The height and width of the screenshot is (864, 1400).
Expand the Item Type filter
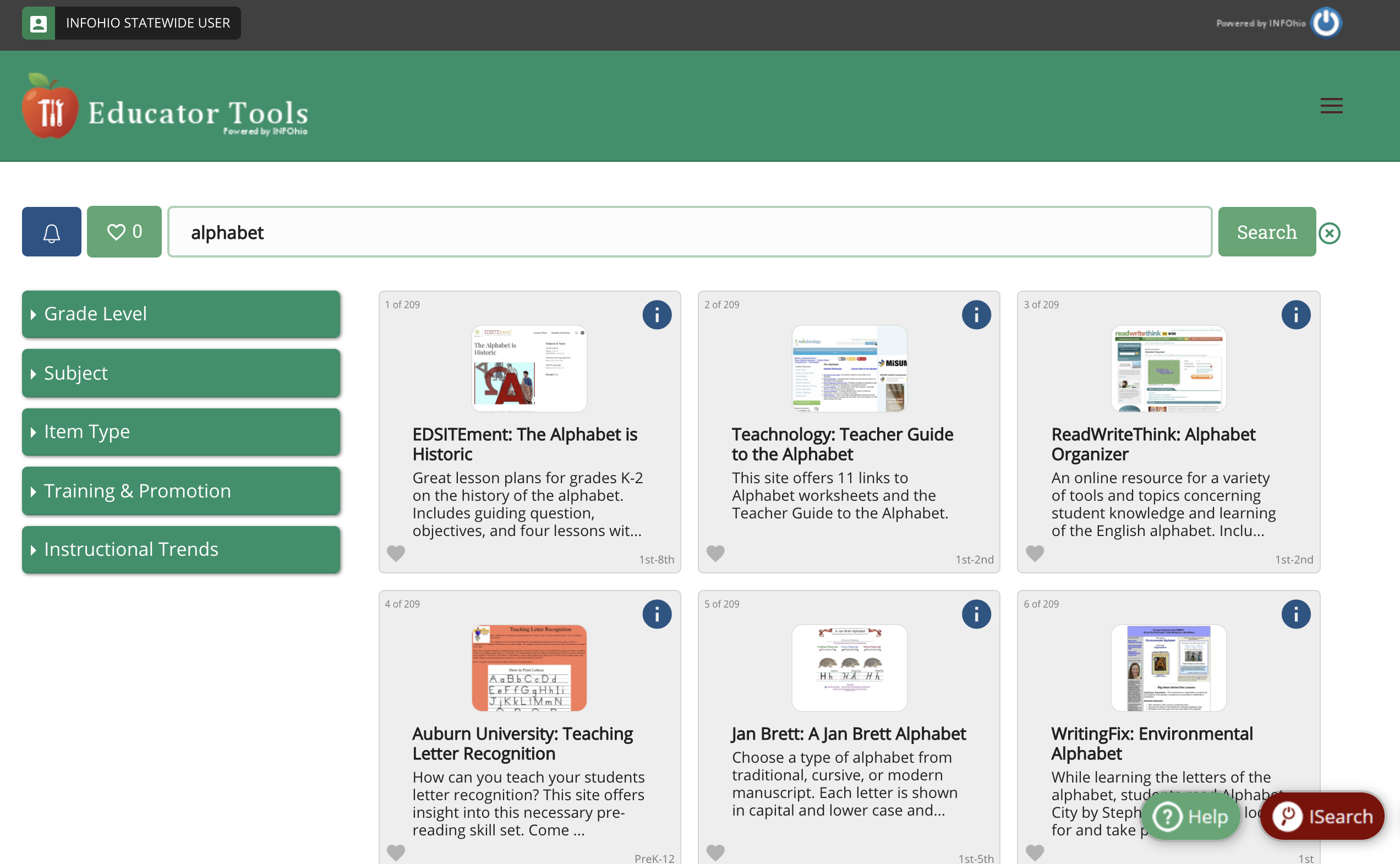(180, 431)
